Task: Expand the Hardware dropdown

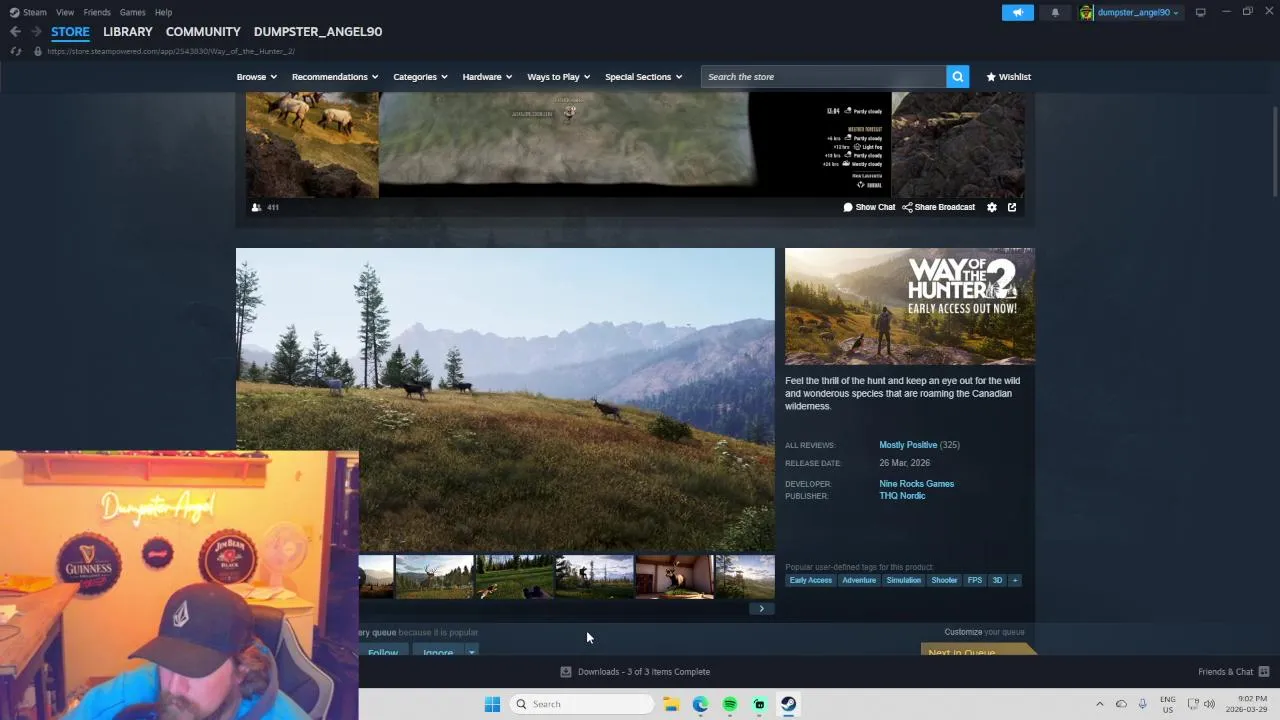Action: click(x=487, y=77)
